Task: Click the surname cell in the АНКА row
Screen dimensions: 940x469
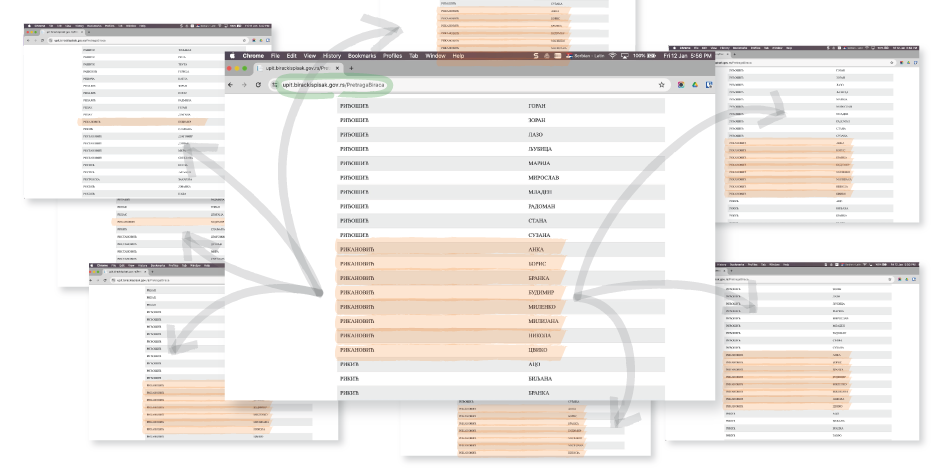Action: [x=357, y=250]
